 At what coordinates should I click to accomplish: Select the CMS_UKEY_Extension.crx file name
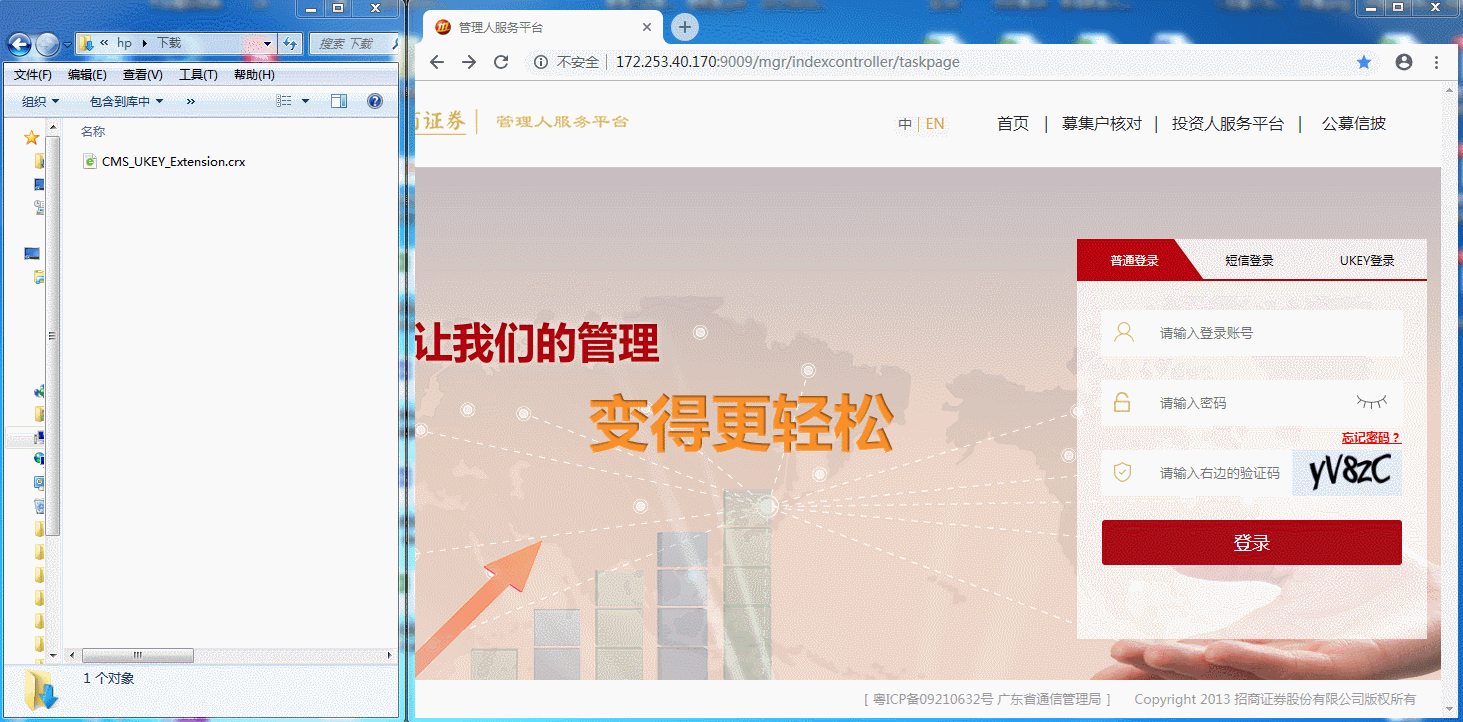coord(173,161)
